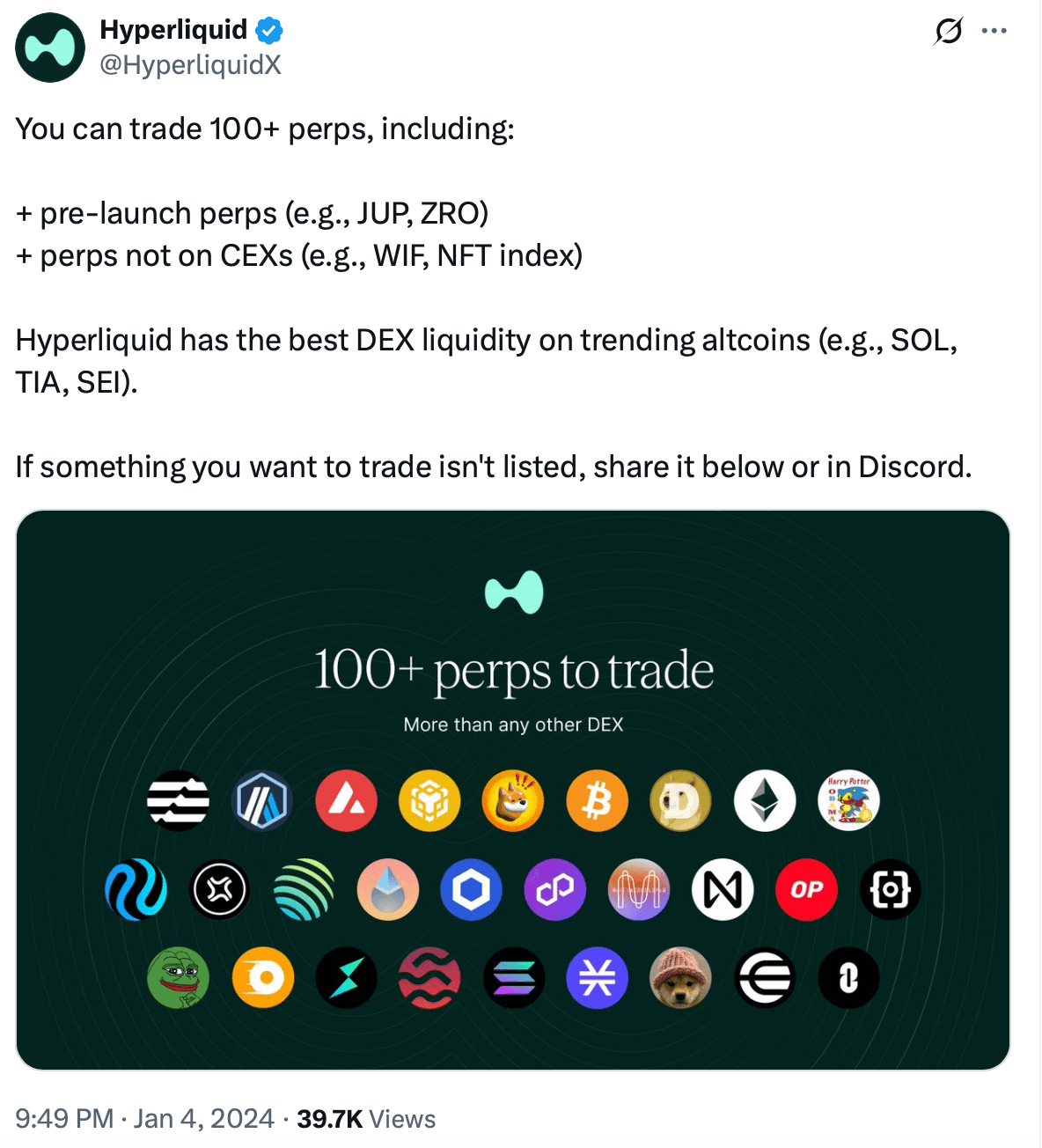Click the Hyperliquid profile avatar
Image resolution: width=1042 pixels, height=1148 pixels.
50,48
